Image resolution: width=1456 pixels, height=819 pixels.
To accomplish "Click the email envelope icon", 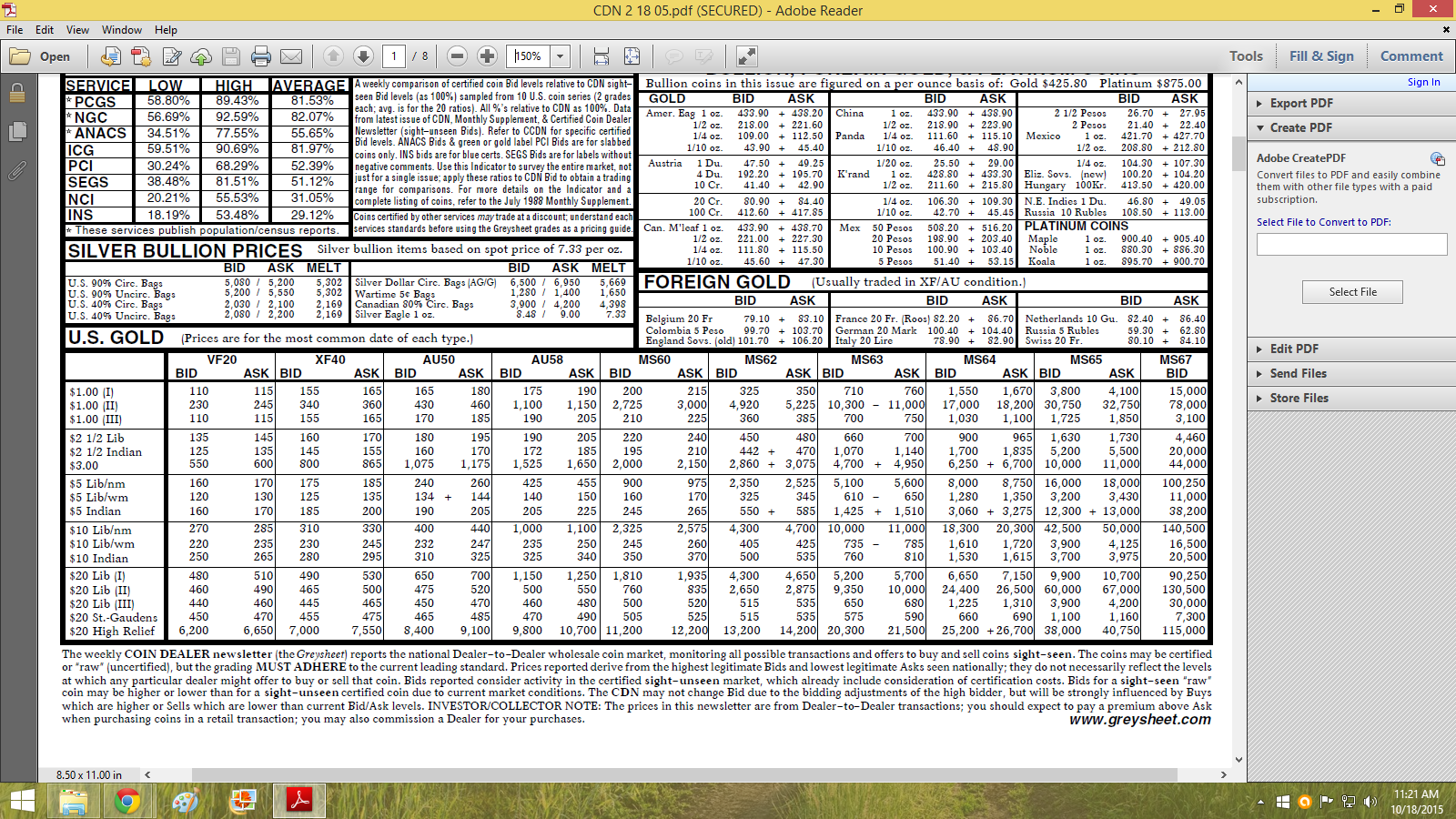I will (x=291, y=56).
